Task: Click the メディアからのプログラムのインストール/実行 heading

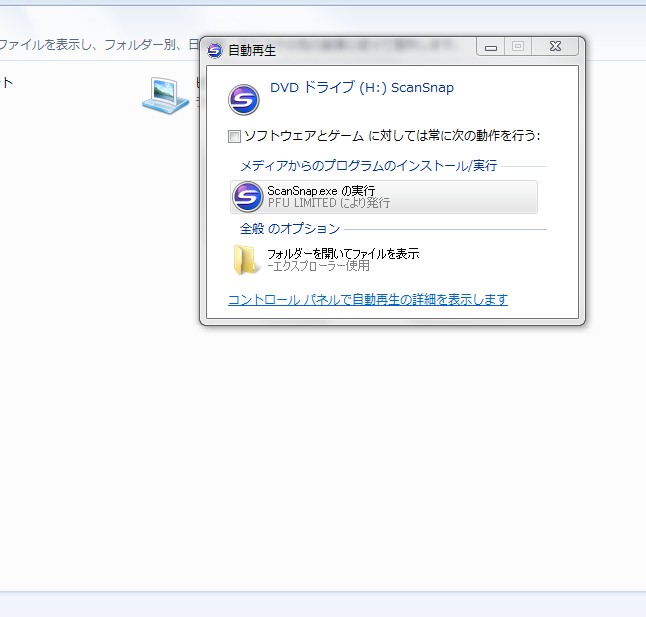Action: [368, 166]
